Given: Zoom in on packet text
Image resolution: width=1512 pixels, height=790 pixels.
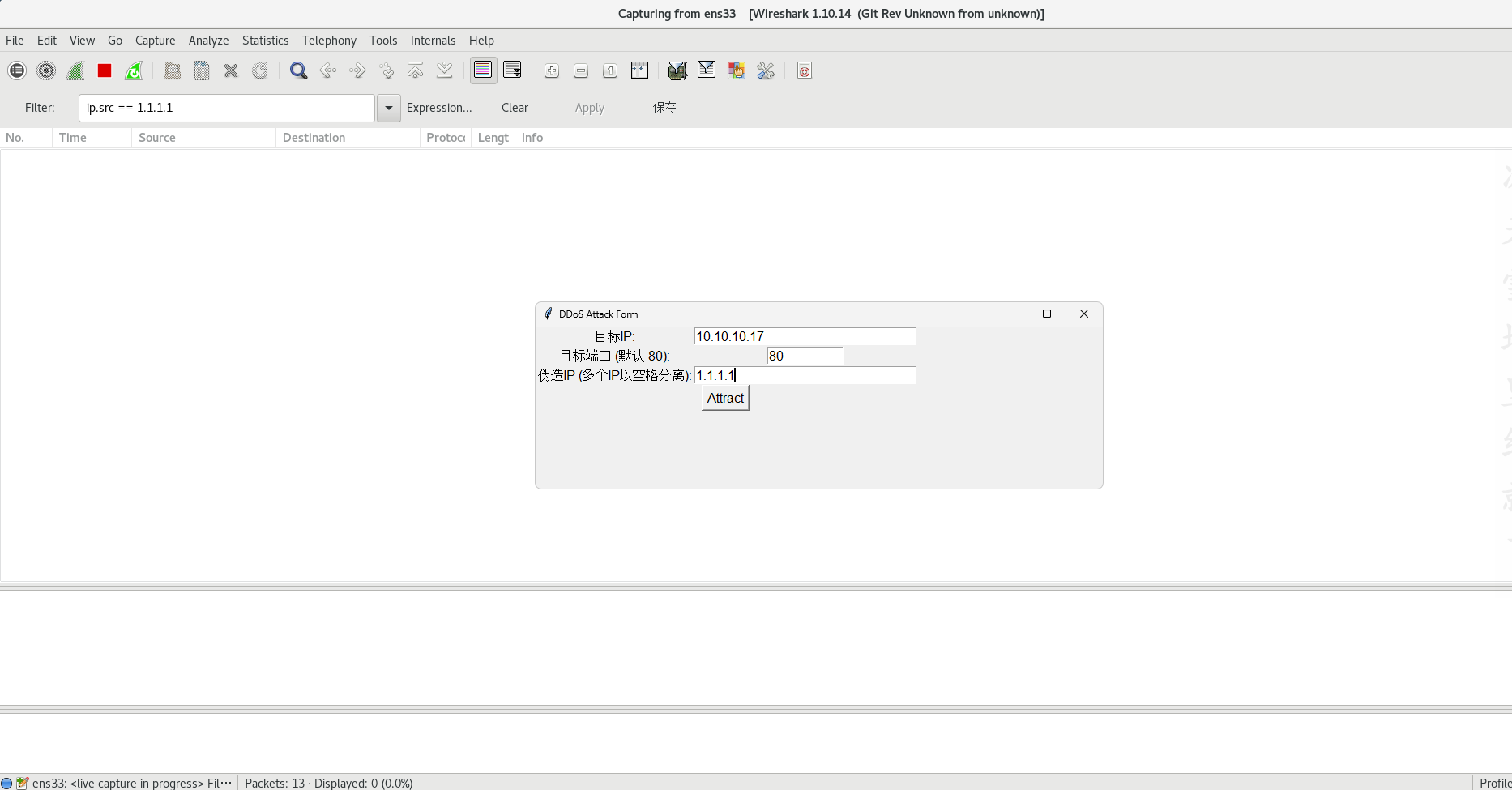Looking at the screenshot, I should [x=552, y=71].
